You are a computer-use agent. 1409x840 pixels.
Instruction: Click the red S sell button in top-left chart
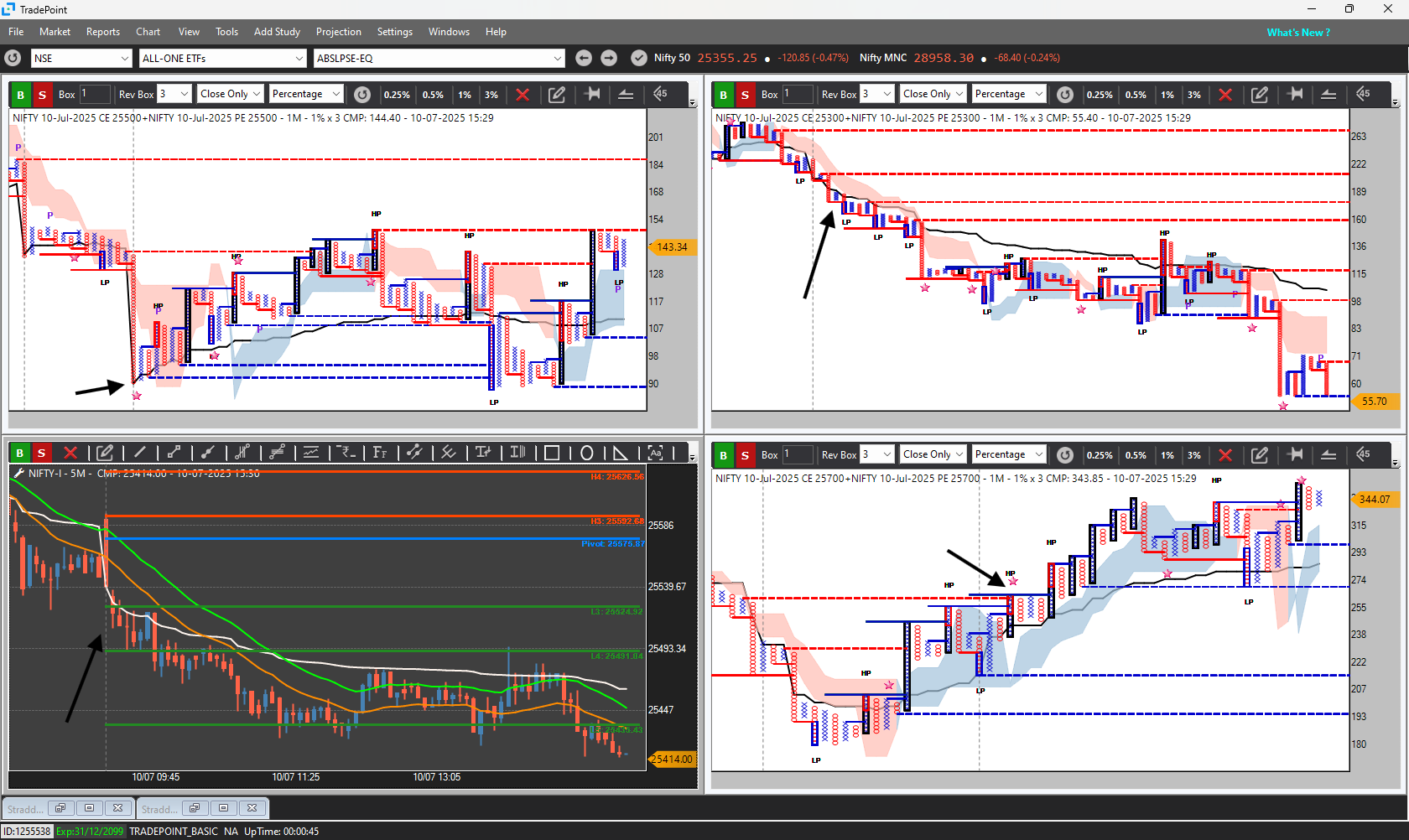point(42,94)
